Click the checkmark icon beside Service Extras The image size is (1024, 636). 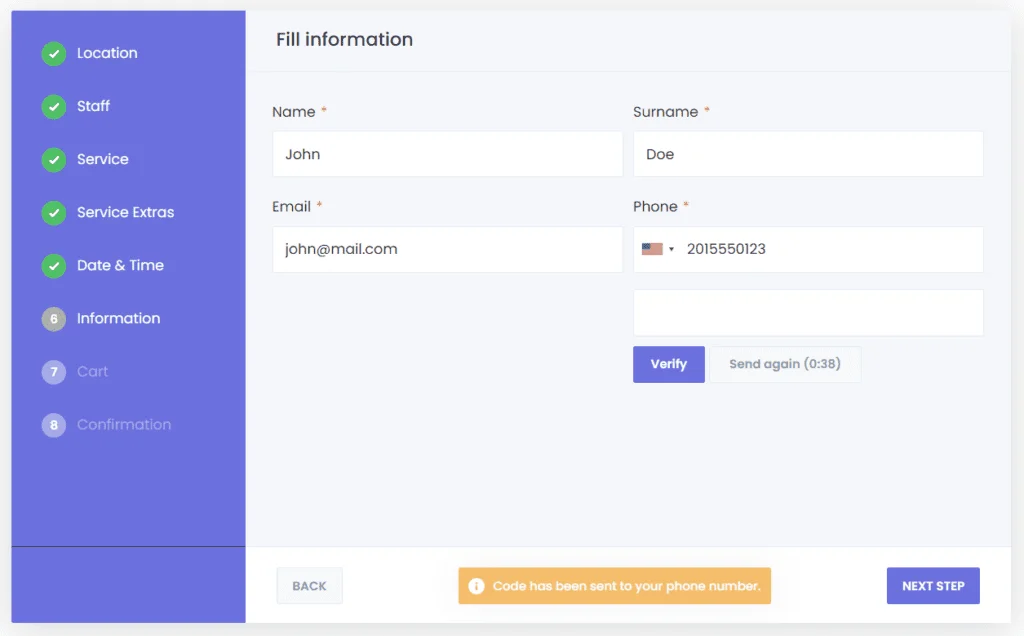(x=54, y=213)
